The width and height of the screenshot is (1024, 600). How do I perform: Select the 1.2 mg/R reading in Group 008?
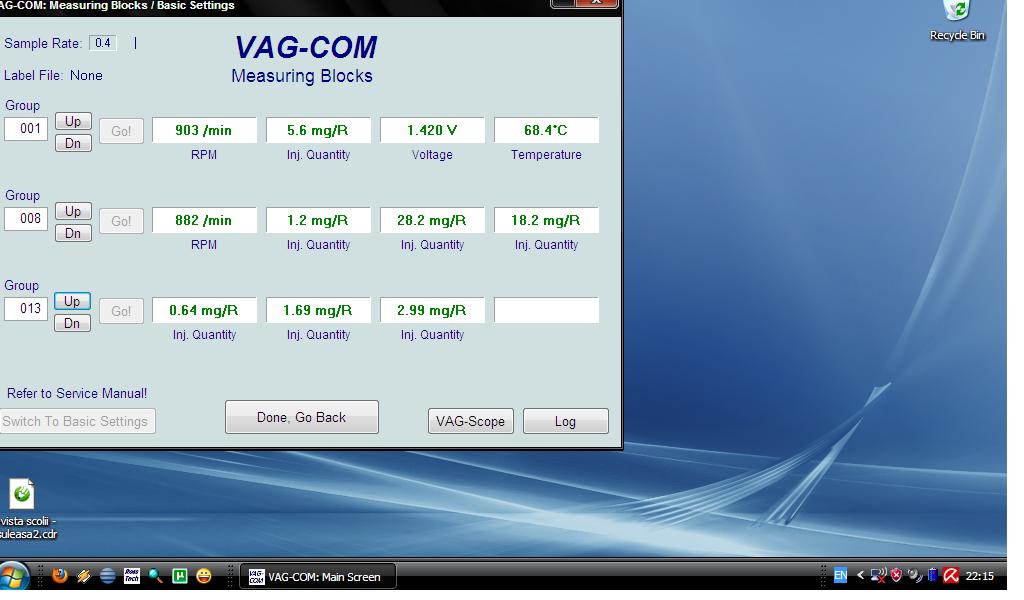coord(318,220)
